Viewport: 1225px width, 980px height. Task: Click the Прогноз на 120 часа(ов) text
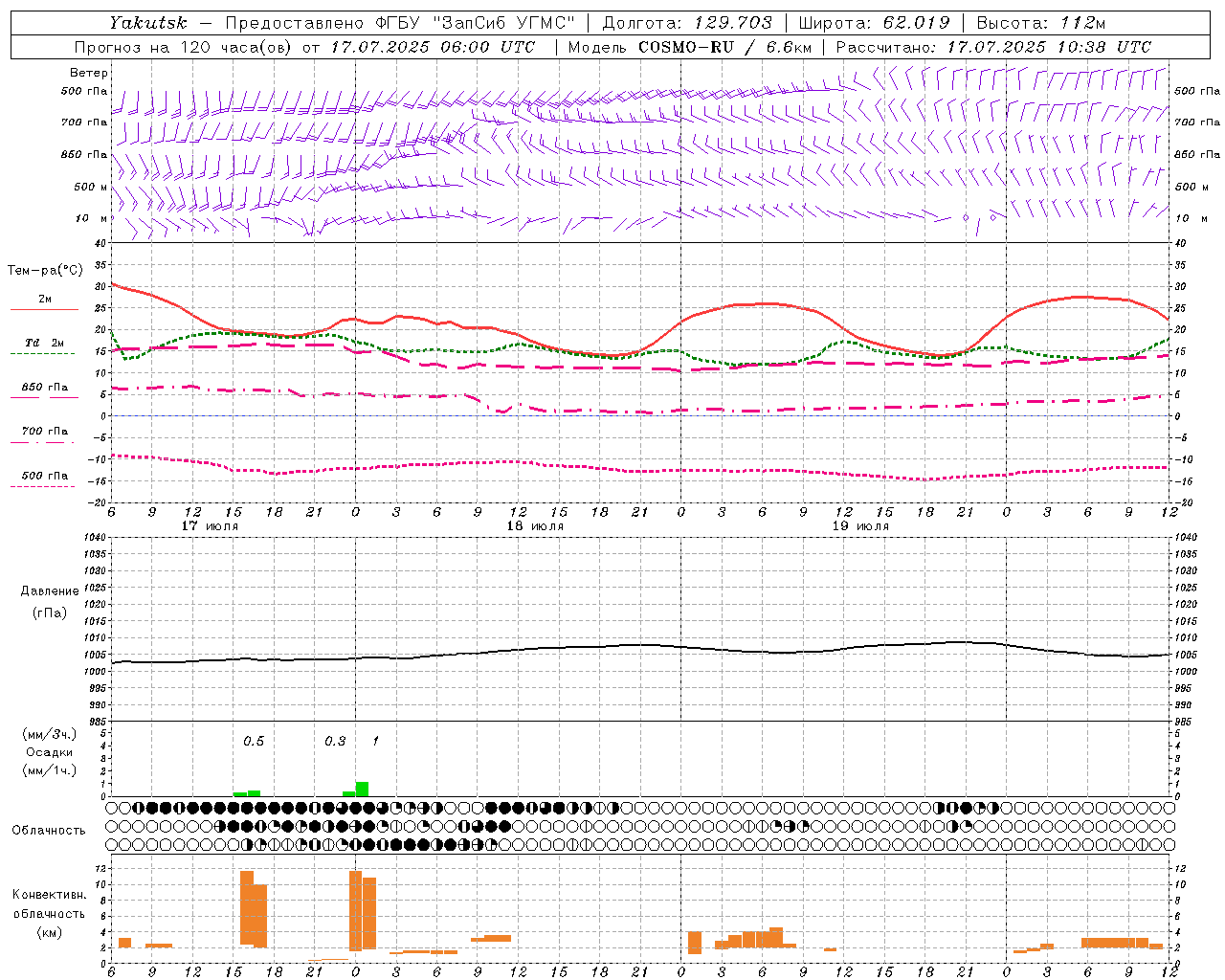(x=183, y=47)
